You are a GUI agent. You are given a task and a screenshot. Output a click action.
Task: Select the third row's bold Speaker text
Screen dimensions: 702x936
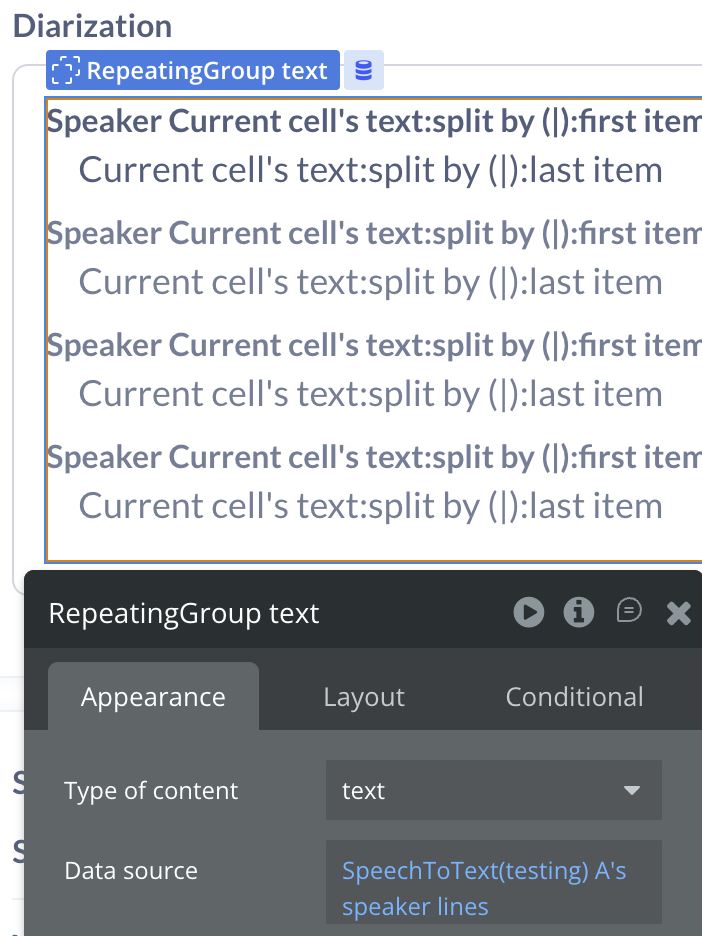coord(372,346)
